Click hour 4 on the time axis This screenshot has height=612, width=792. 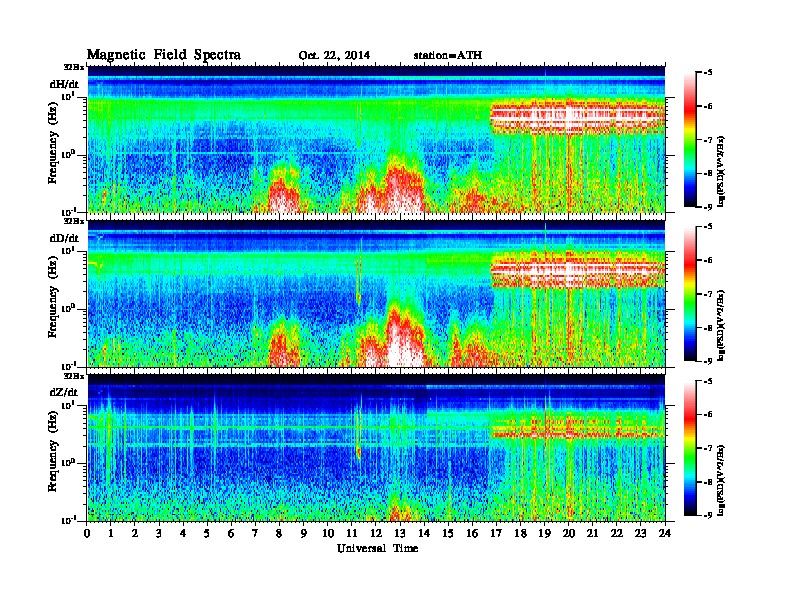tap(183, 533)
